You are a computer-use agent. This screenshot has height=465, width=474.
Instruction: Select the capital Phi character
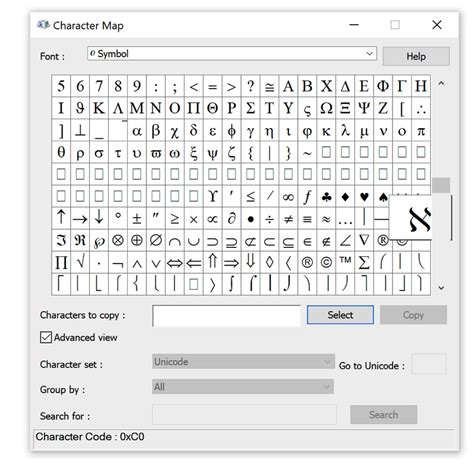click(x=383, y=87)
